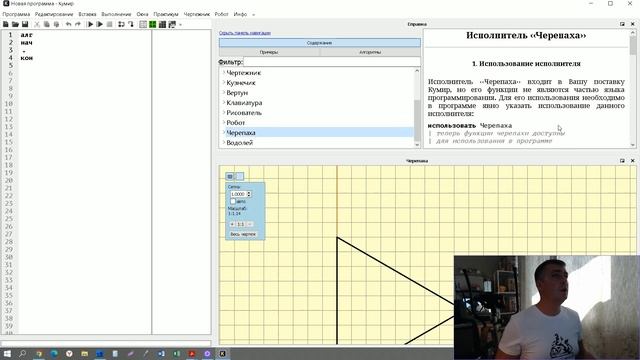This screenshot has height=360, width=640.
Task: Switch to the Содержание tab
Action: pos(320,42)
